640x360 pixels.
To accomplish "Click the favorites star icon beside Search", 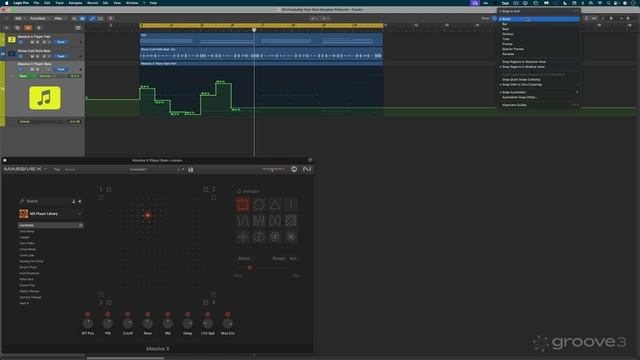I will pos(80,201).
